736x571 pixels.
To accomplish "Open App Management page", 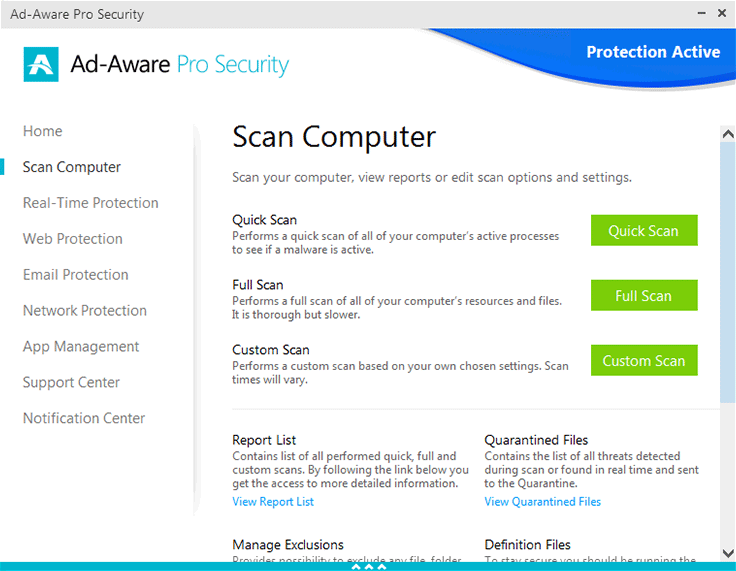I will [81, 347].
